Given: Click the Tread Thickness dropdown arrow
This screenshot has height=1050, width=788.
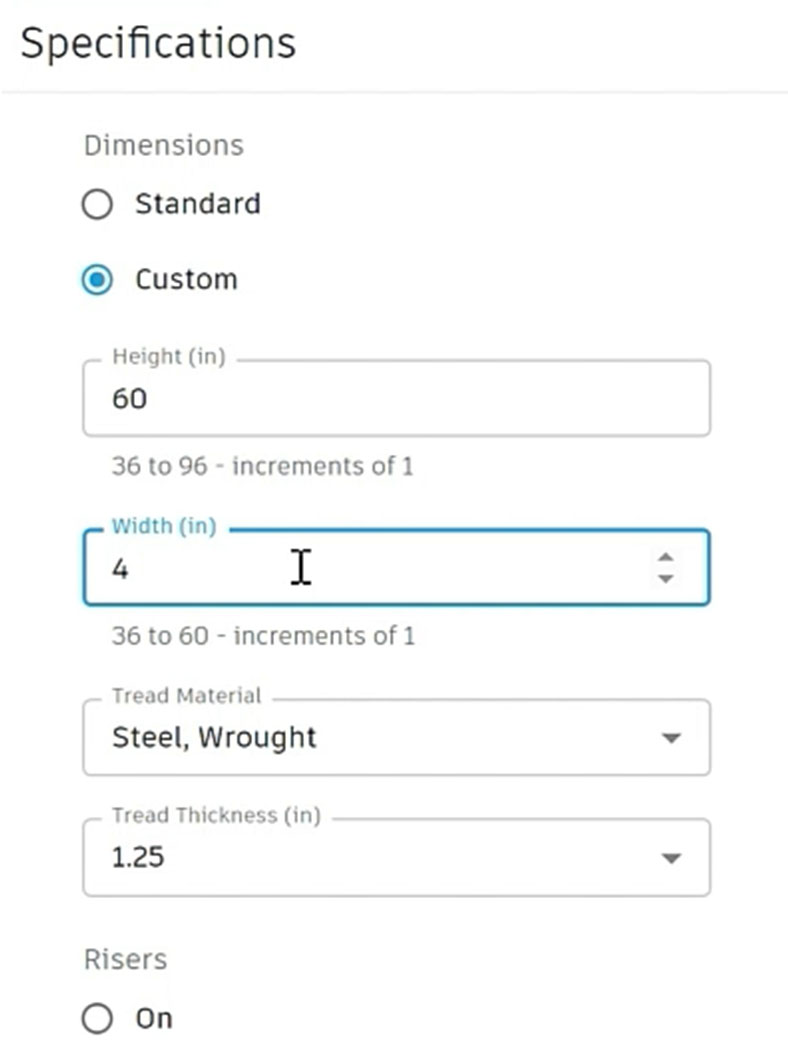Looking at the screenshot, I should 671,858.
